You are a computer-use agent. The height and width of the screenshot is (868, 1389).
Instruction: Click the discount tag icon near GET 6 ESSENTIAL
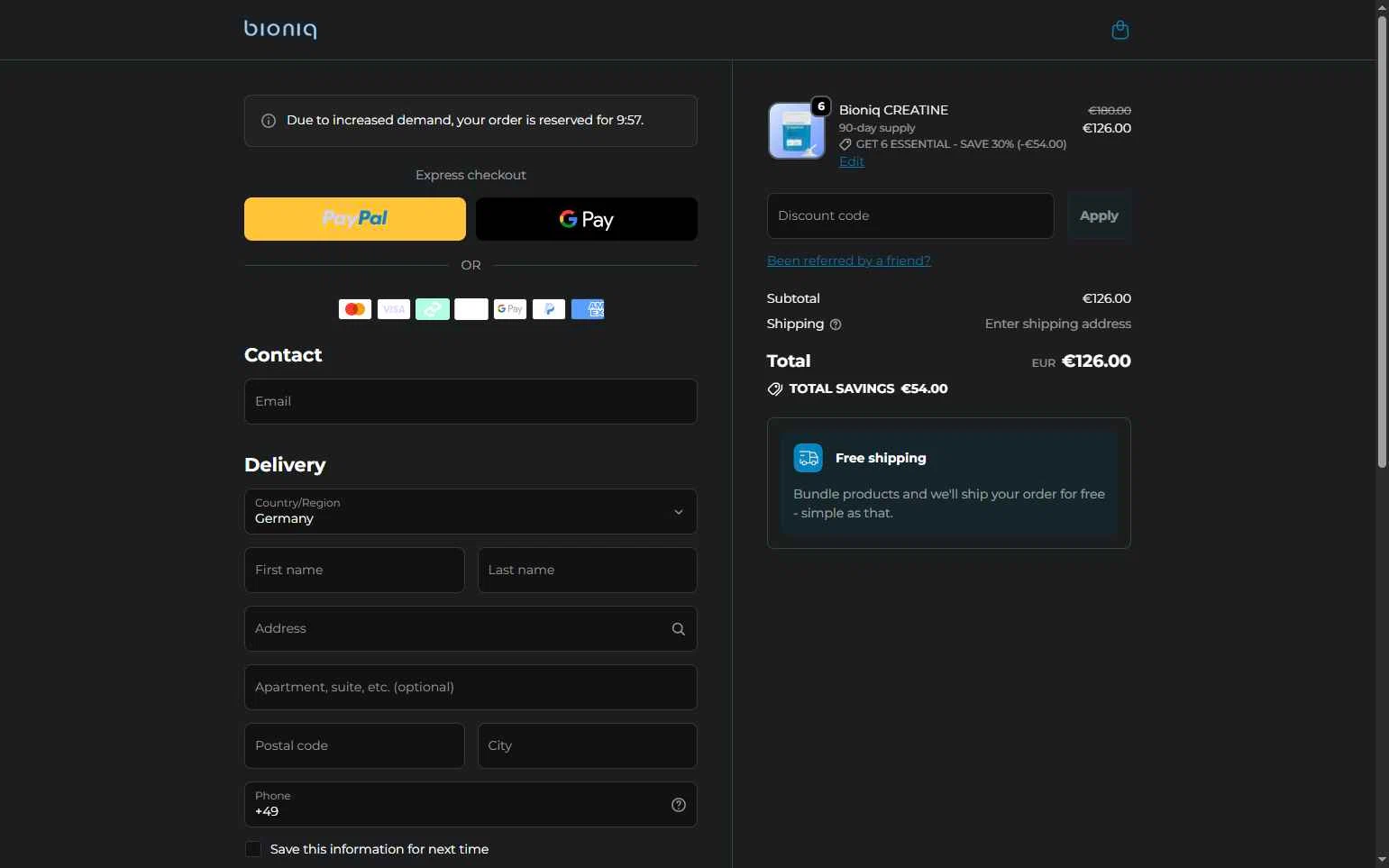[x=845, y=144]
